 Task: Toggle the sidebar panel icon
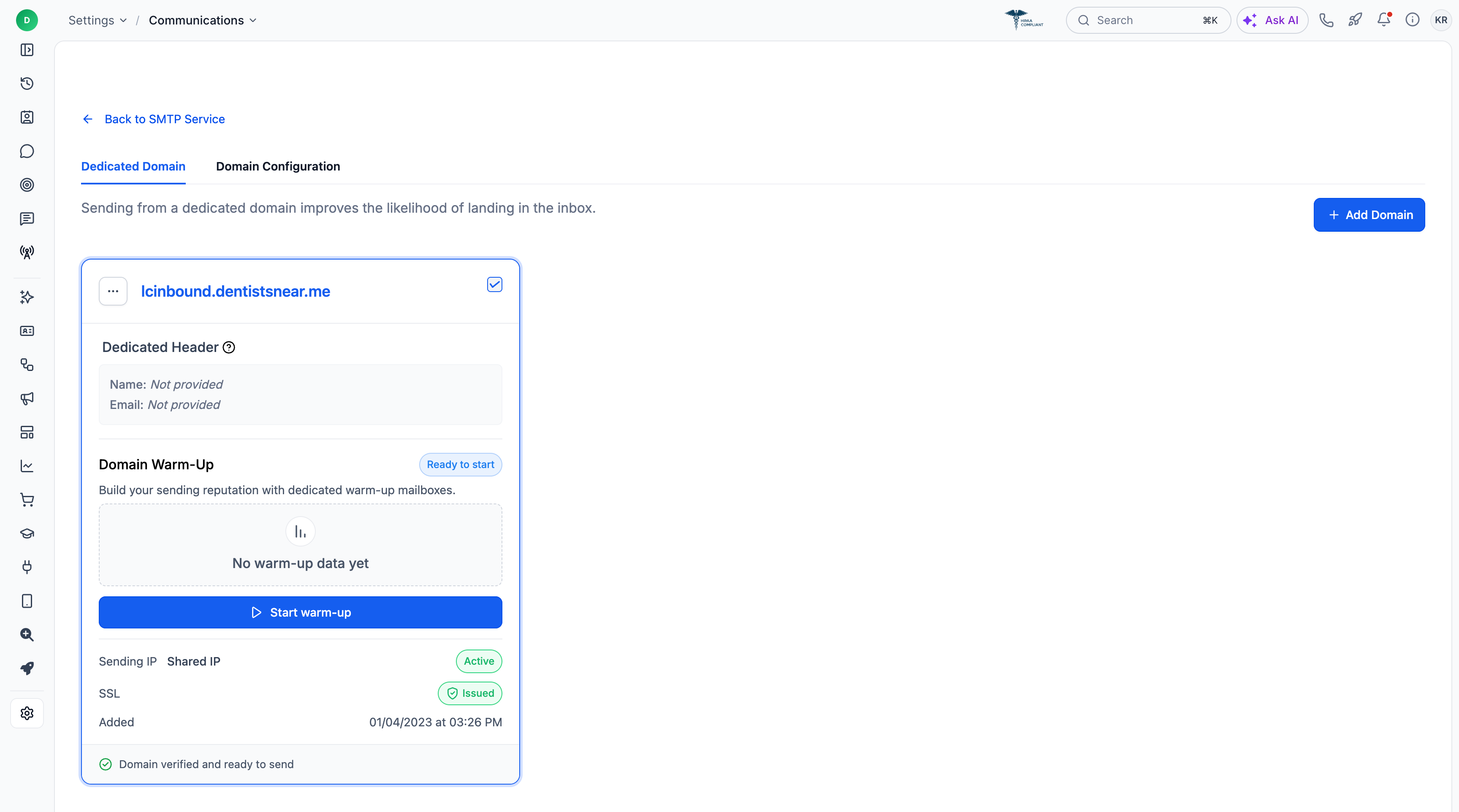(x=27, y=50)
